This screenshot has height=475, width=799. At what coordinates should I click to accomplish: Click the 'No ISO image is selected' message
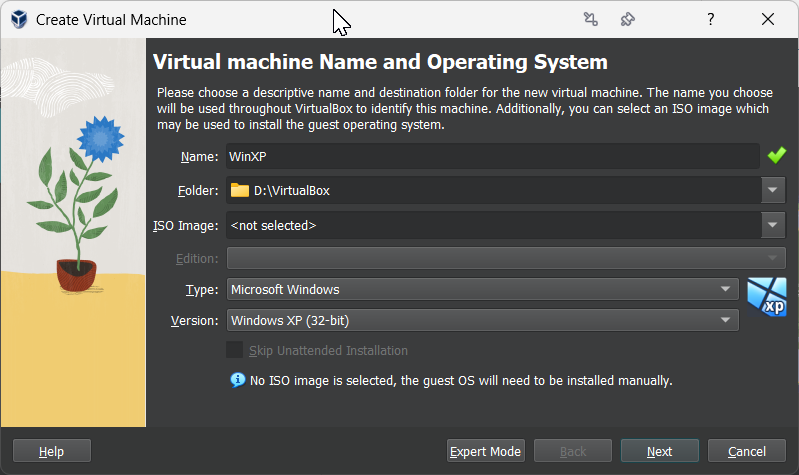(x=461, y=381)
